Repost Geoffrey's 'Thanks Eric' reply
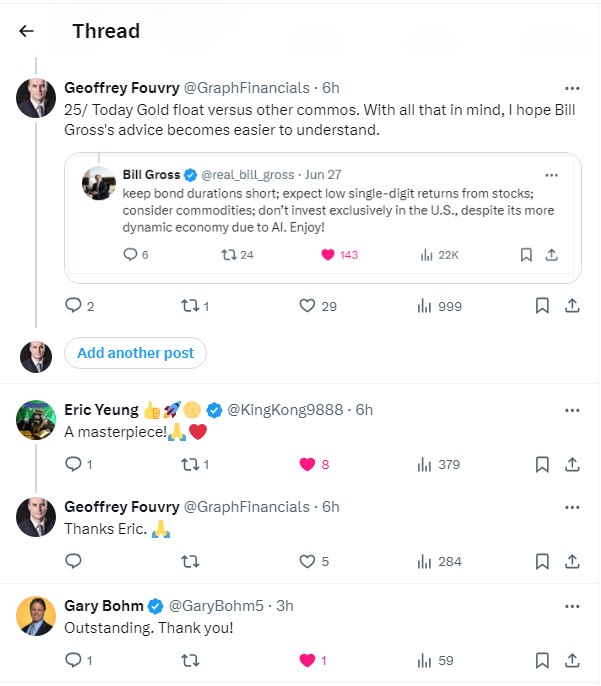Image resolution: width=601 pixels, height=686 pixels. 189,561
